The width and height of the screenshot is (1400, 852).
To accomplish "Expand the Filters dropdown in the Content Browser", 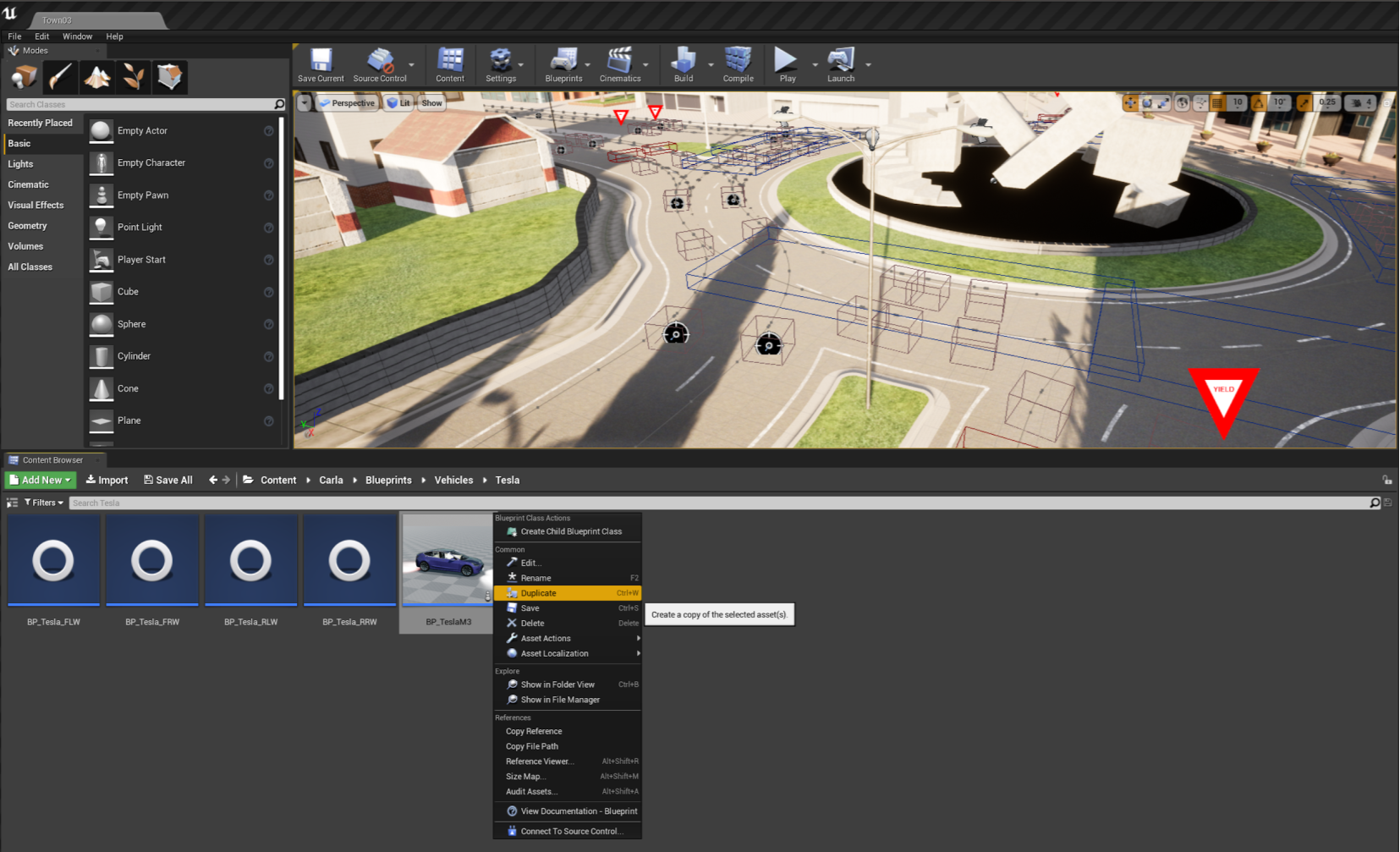I will tap(44, 503).
